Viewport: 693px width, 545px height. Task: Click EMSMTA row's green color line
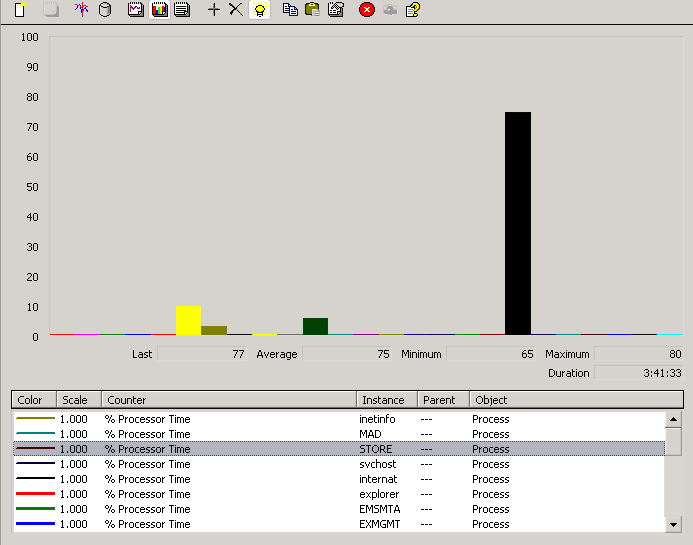[35, 508]
